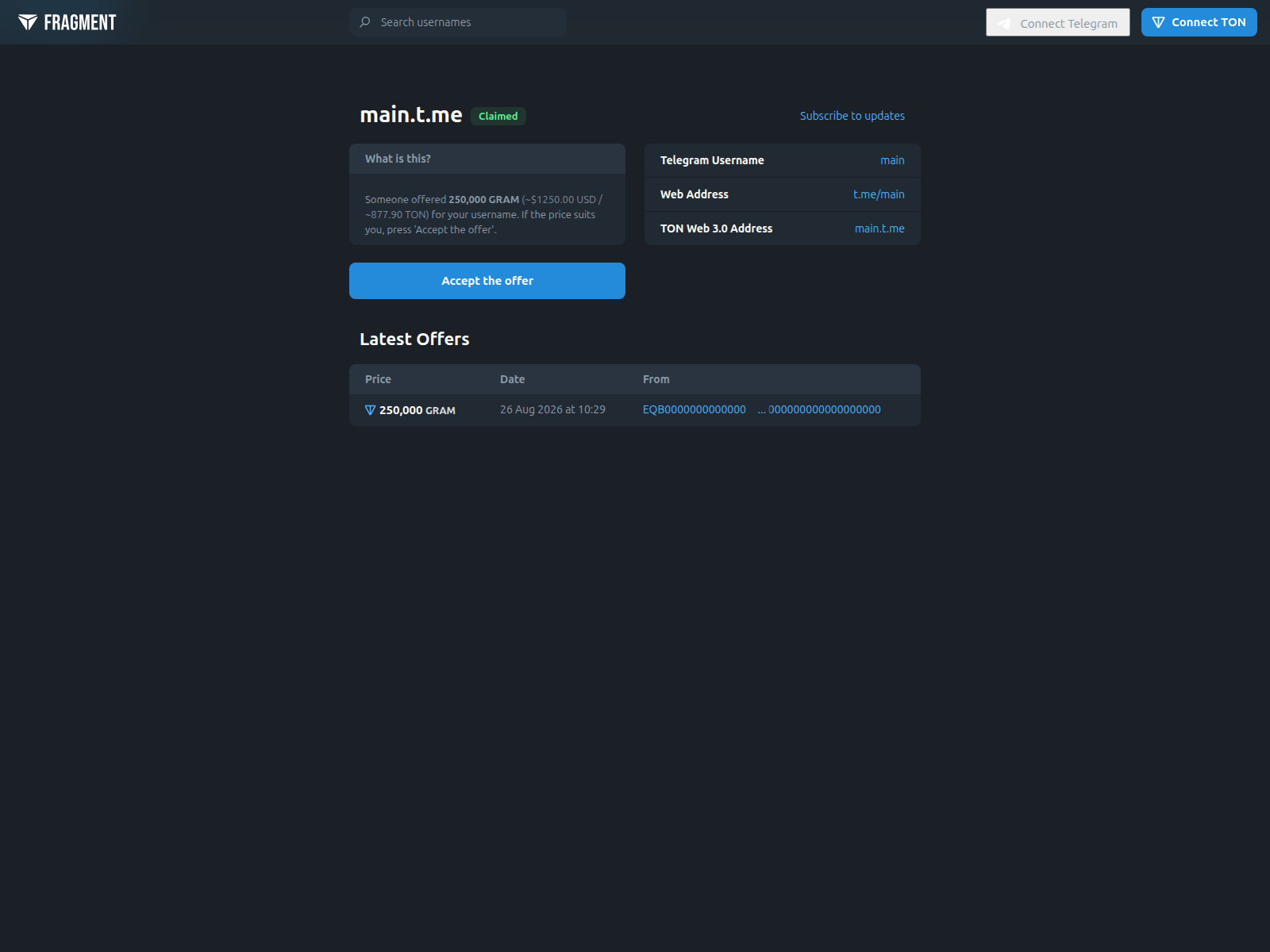Click the What is this? heading
Screen dimensions: 1270x952
pos(398,159)
